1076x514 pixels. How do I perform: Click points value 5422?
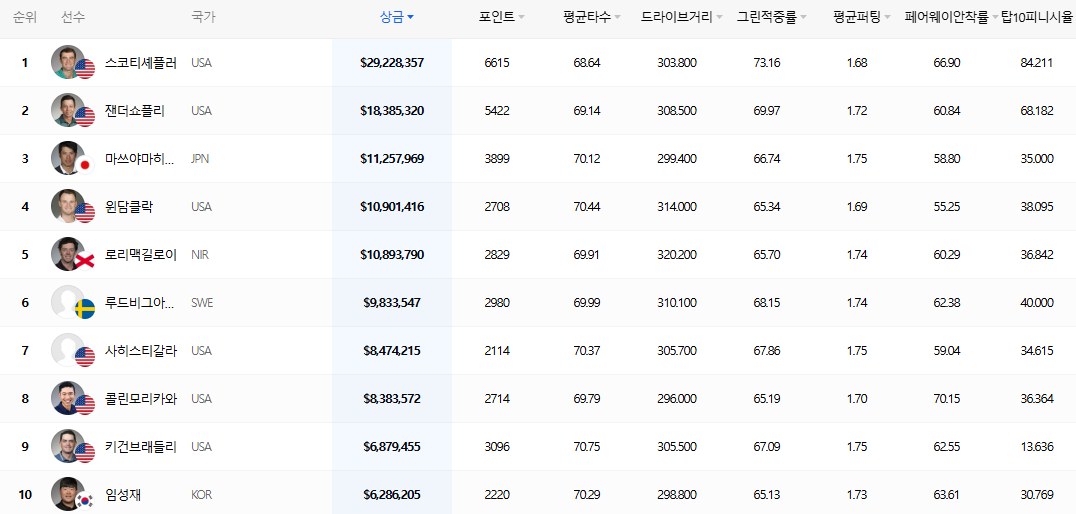coord(497,110)
